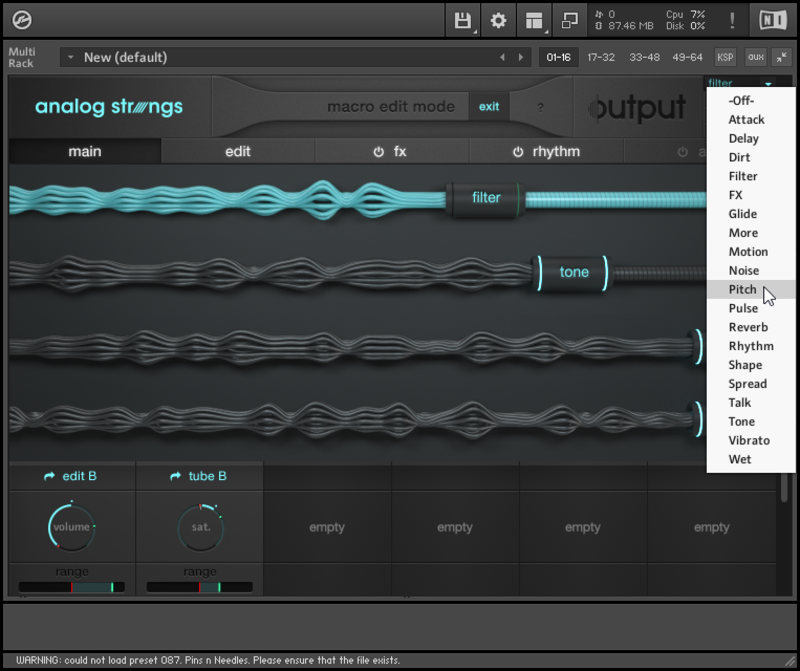This screenshot has width=800, height=671.
Task: Pick Rhythm in the dropdown list
Action: point(751,346)
